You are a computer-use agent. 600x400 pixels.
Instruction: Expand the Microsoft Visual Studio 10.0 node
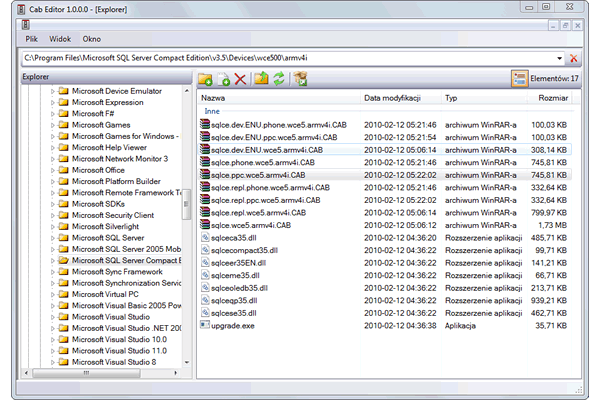(x=53, y=340)
